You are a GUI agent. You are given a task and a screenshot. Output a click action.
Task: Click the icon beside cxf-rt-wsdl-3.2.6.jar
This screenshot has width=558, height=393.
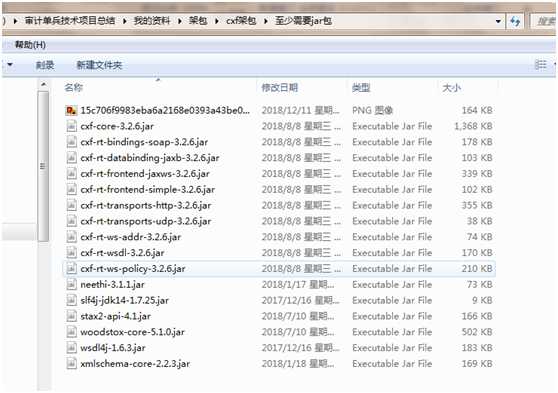[71, 253]
